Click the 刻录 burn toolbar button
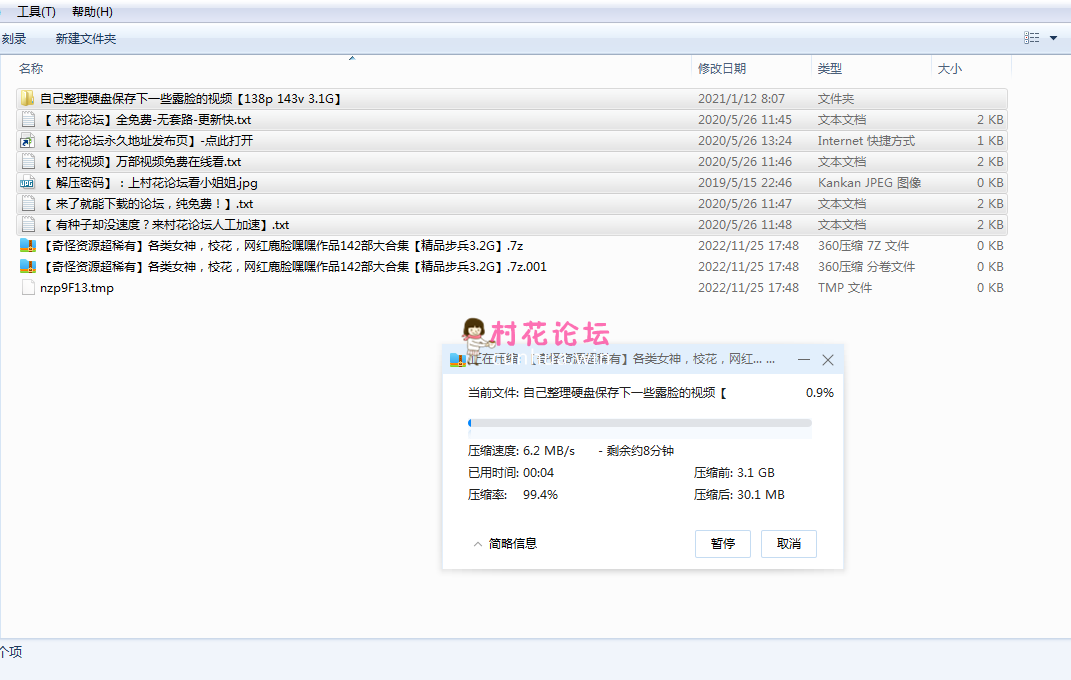 pos(13,39)
